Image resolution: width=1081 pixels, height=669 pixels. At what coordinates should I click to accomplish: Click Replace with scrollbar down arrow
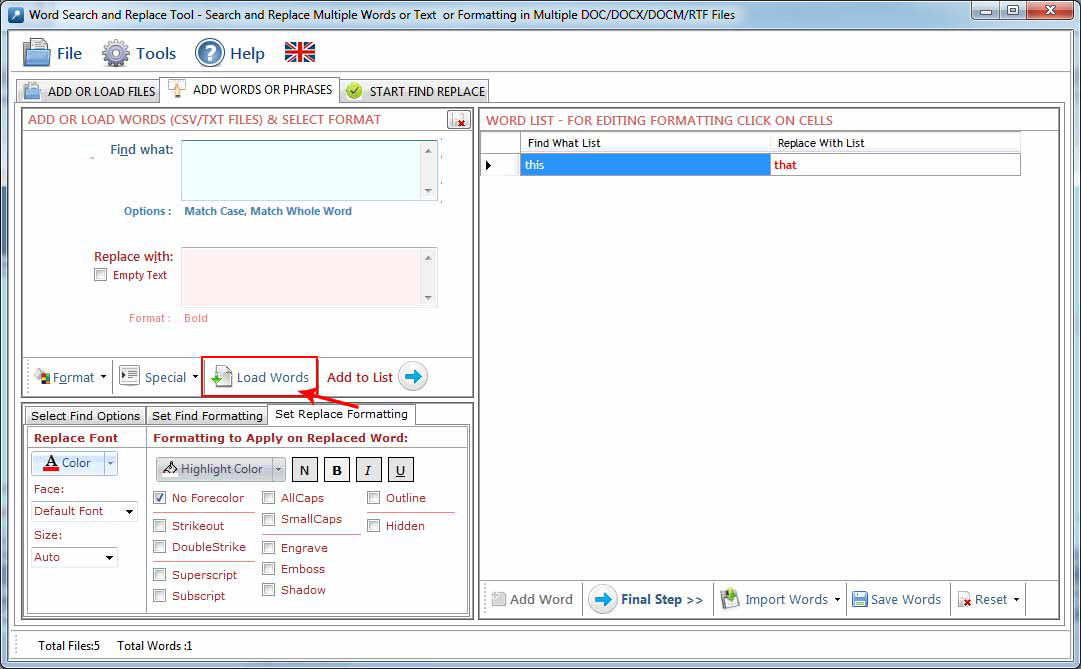click(x=428, y=298)
